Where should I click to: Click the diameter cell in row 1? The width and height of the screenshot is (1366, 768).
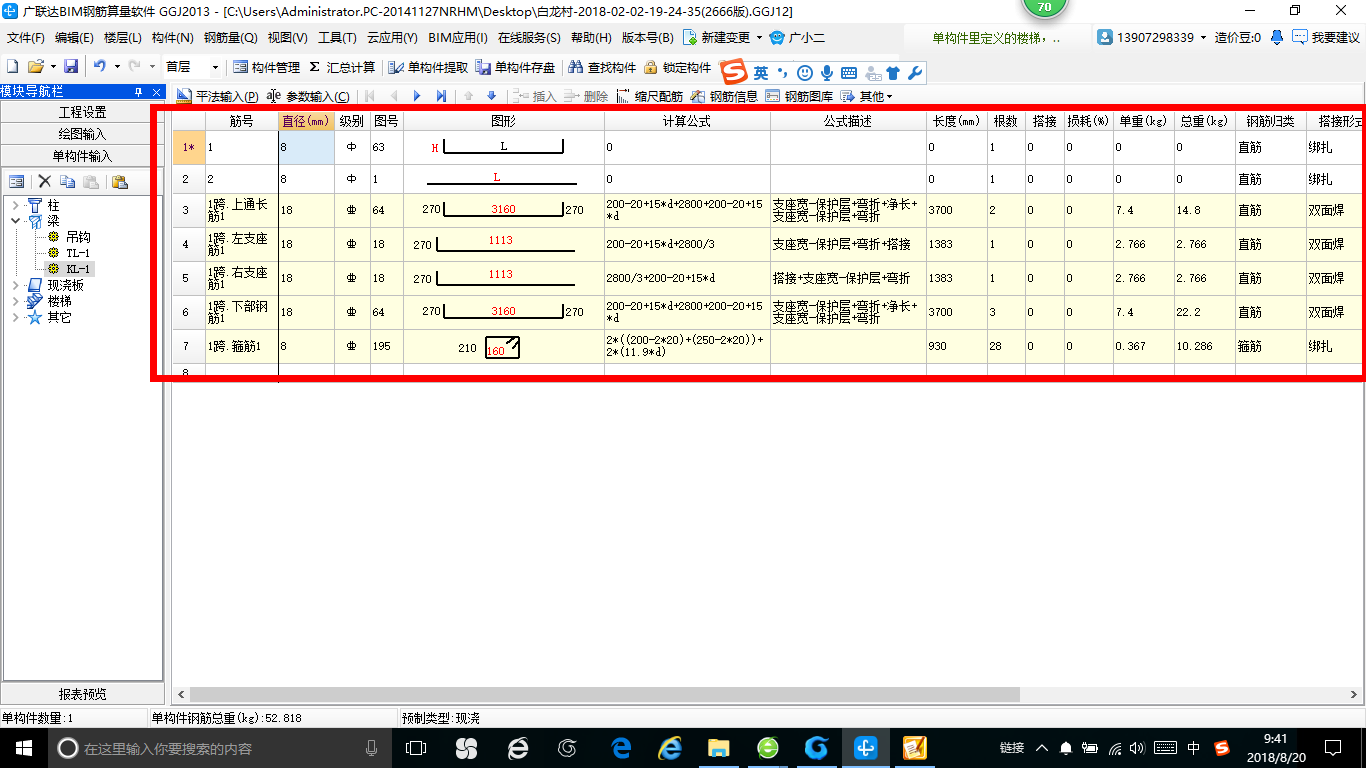point(306,147)
